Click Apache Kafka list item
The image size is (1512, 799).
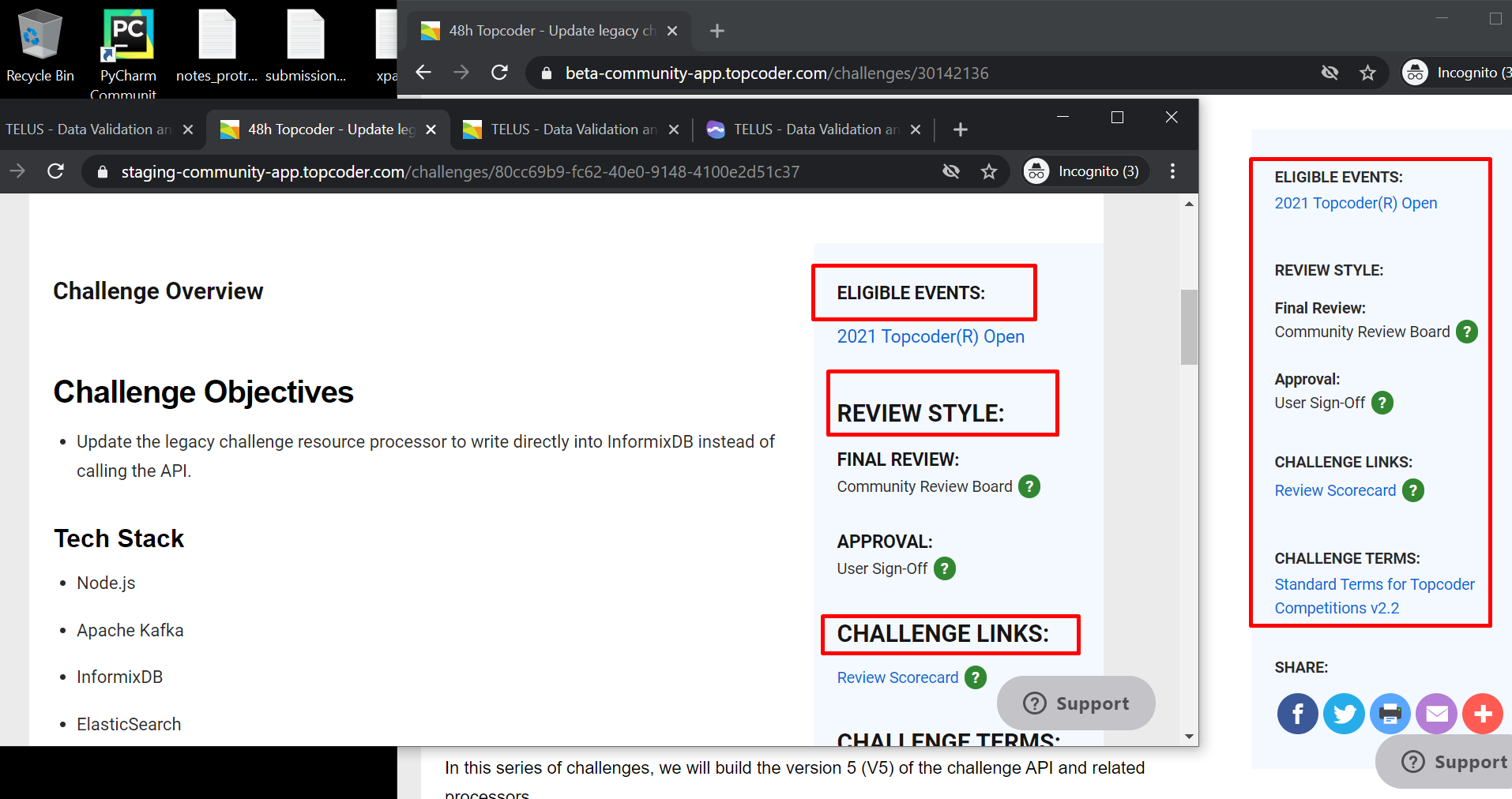(130, 630)
